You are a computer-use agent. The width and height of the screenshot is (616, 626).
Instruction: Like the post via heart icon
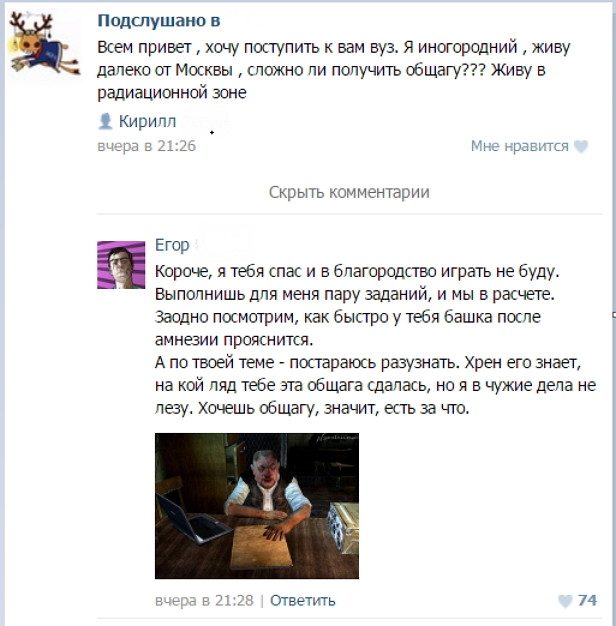tap(581, 147)
